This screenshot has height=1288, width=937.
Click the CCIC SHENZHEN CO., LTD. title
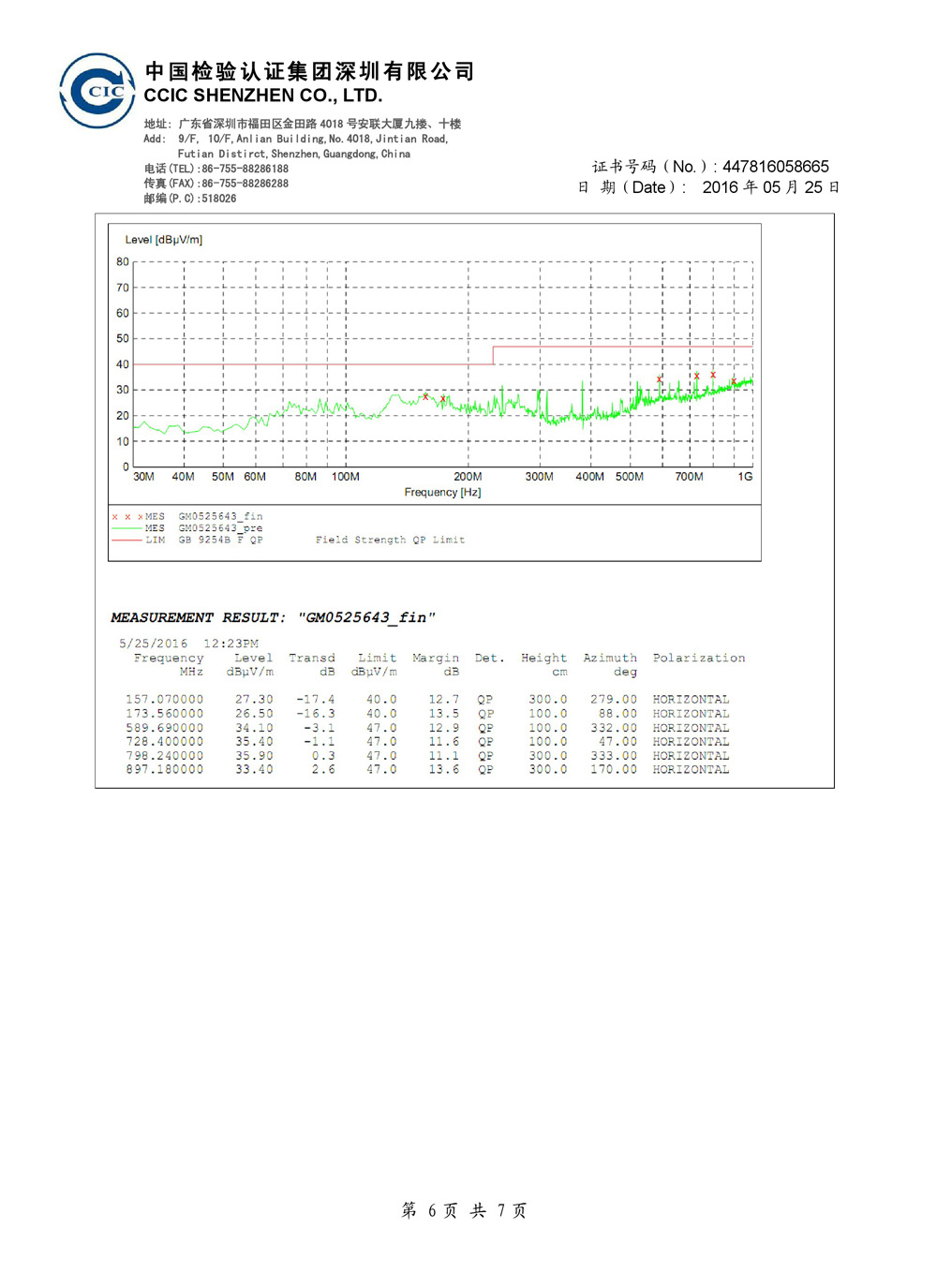[263, 96]
